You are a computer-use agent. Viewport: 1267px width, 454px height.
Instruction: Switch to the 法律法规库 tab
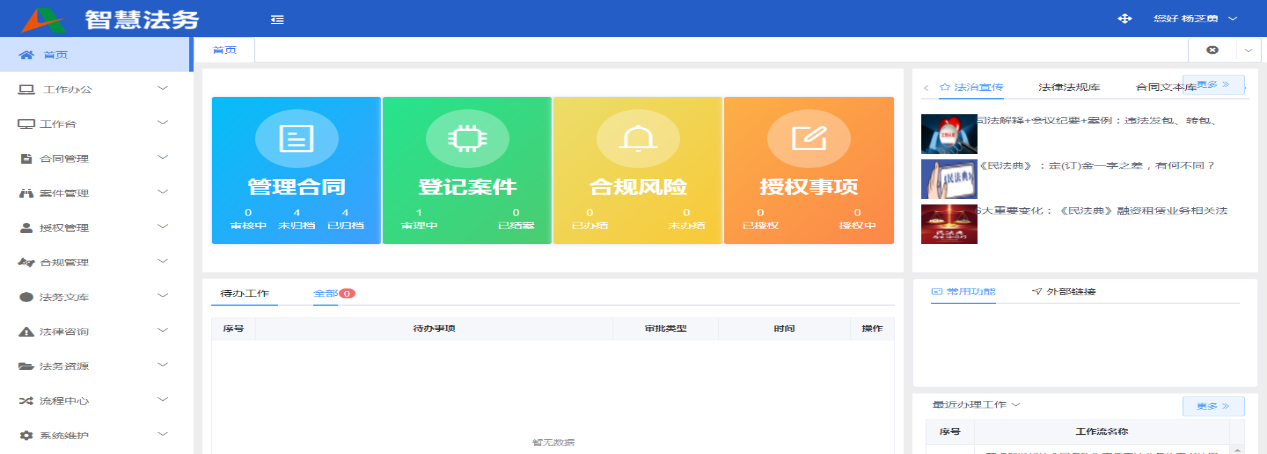(1069, 87)
